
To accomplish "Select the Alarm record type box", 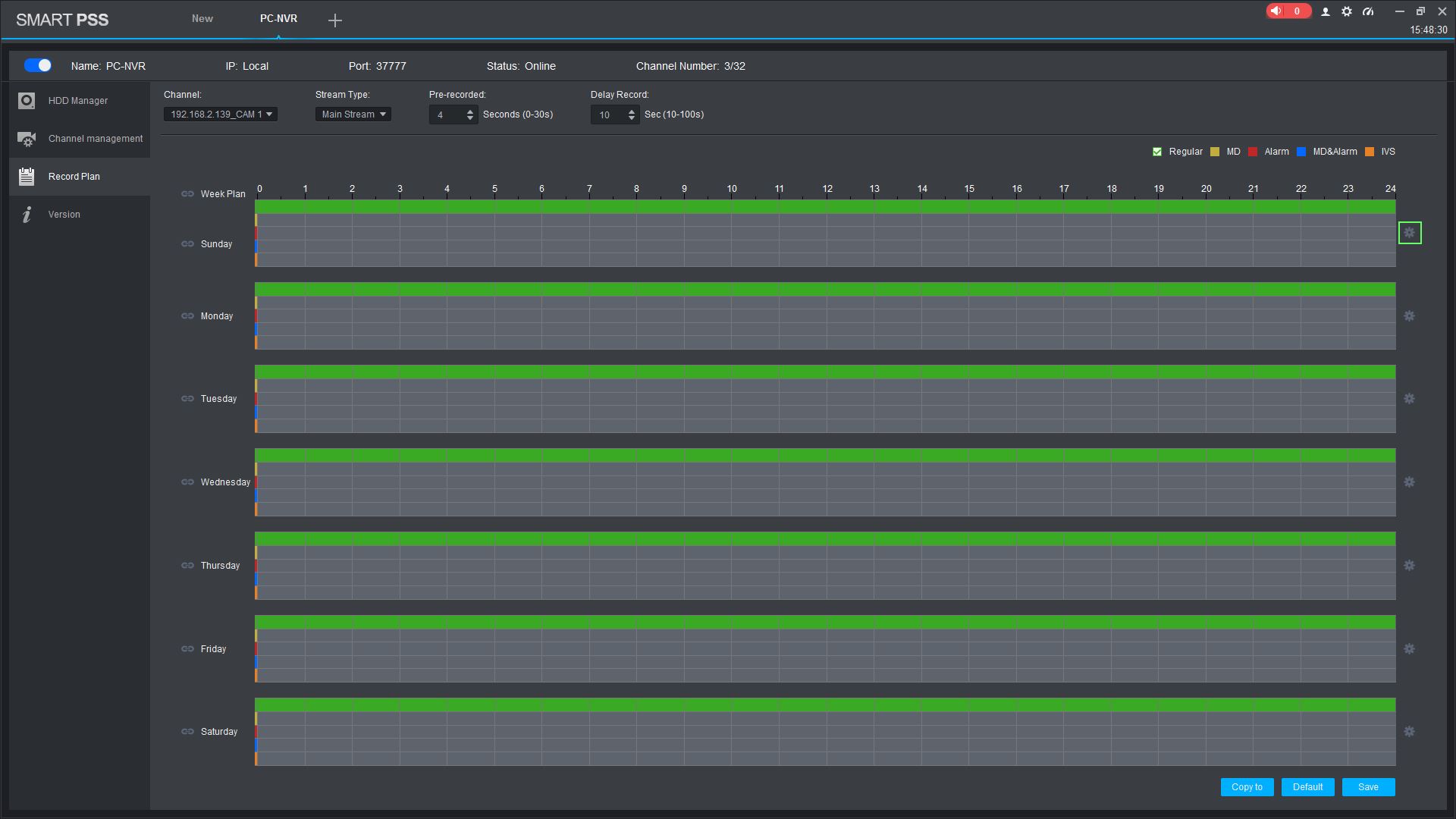I will [1253, 152].
